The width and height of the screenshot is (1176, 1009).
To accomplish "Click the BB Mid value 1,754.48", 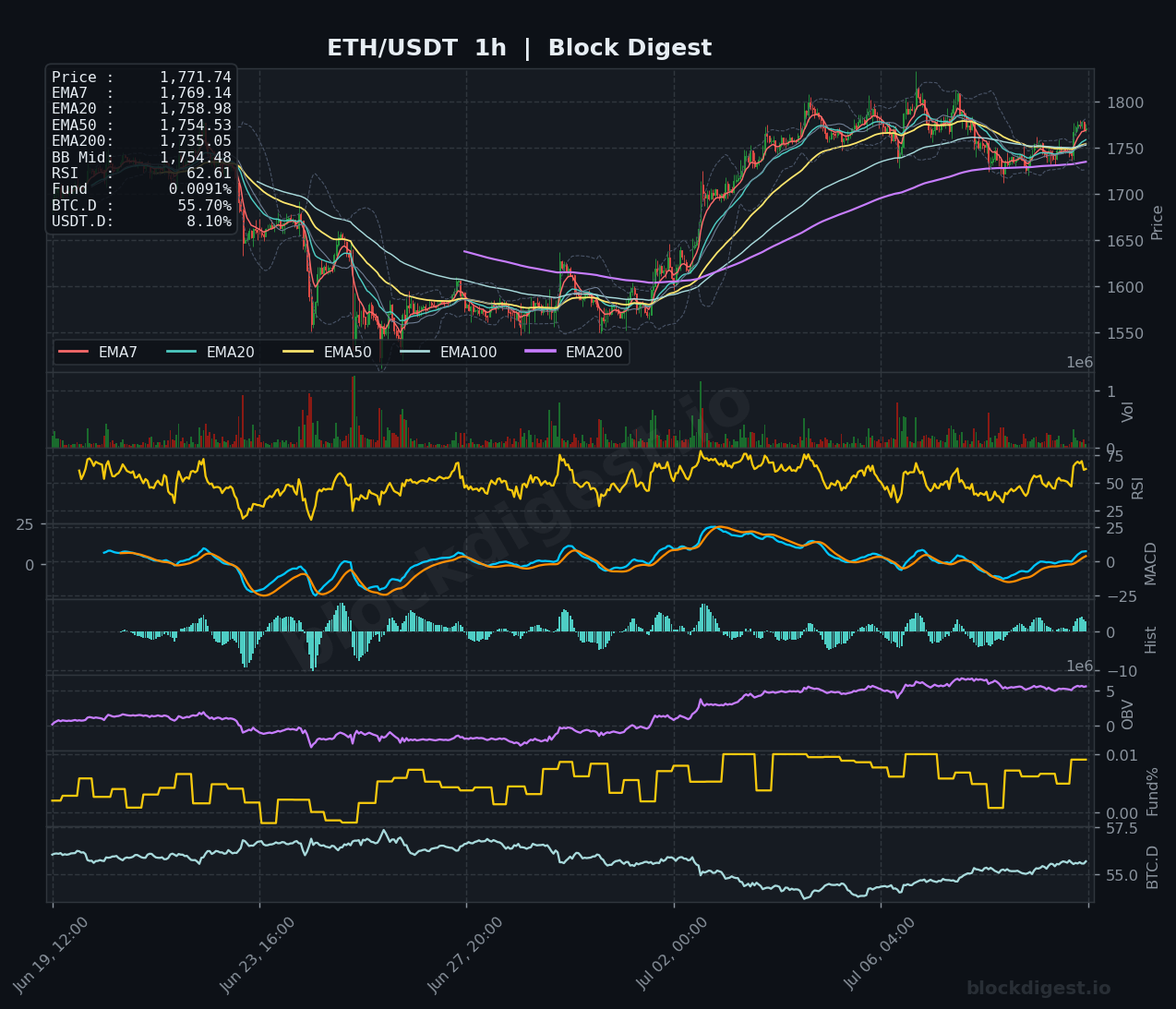I will [x=196, y=158].
